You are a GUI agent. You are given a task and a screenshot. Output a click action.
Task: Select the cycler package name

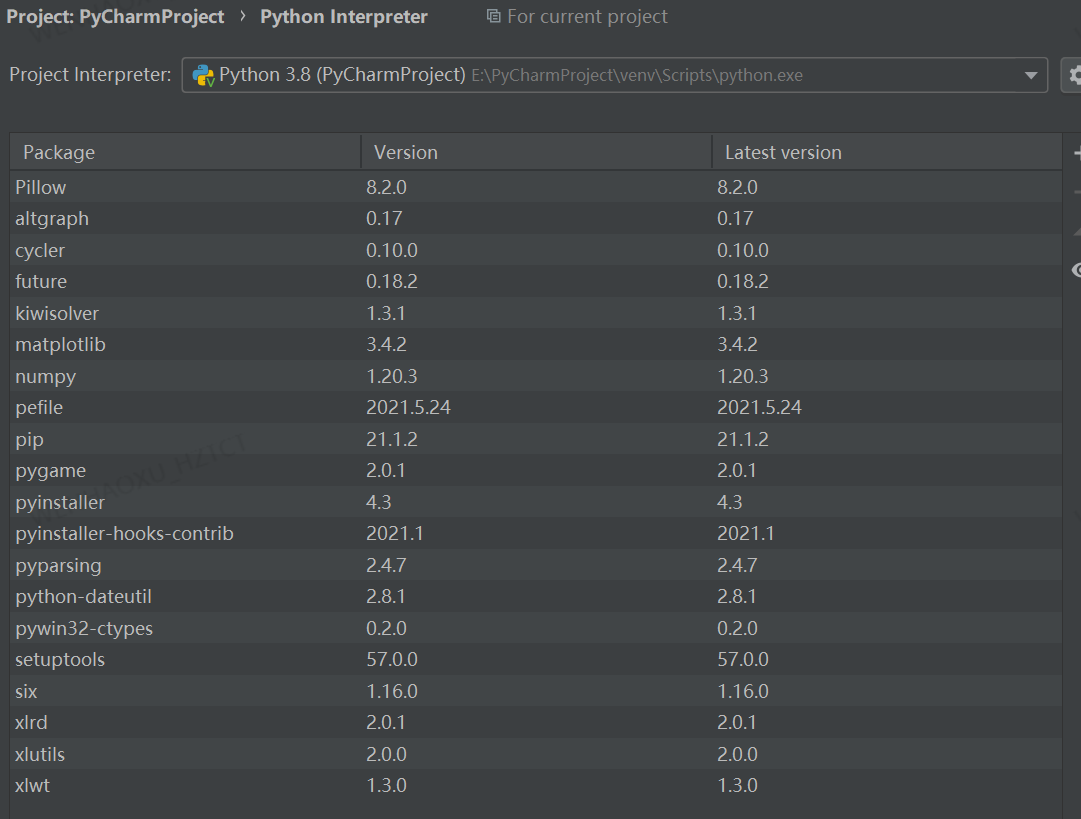click(x=40, y=250)
